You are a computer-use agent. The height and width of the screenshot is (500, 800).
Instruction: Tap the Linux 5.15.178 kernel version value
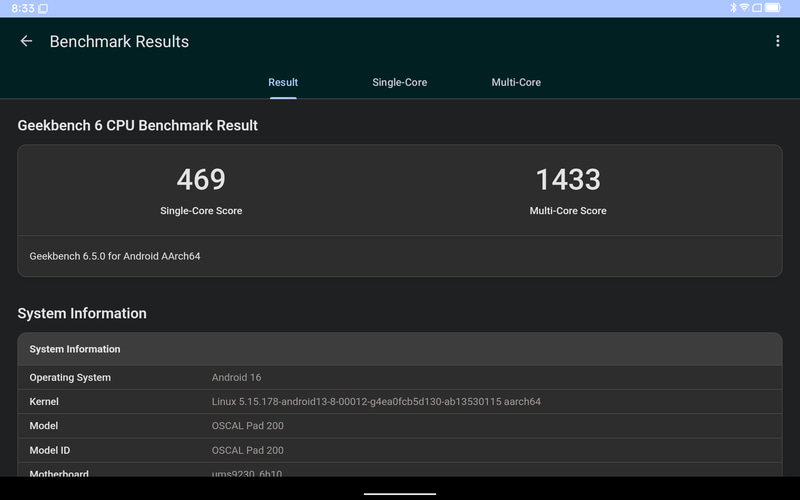[376, 402]
